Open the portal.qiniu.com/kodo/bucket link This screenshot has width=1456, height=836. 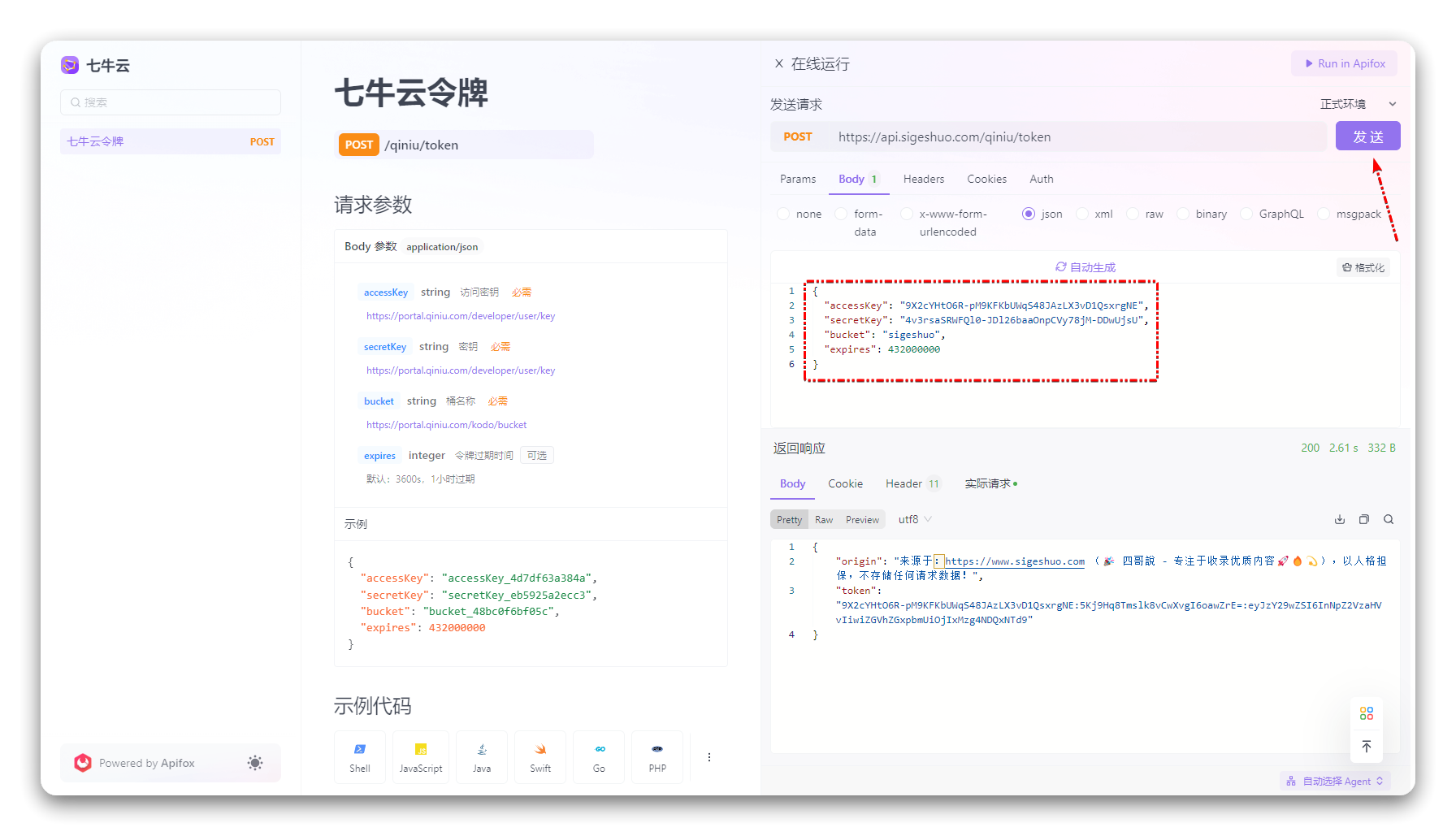pyautogui.click(x=446, y=425)
